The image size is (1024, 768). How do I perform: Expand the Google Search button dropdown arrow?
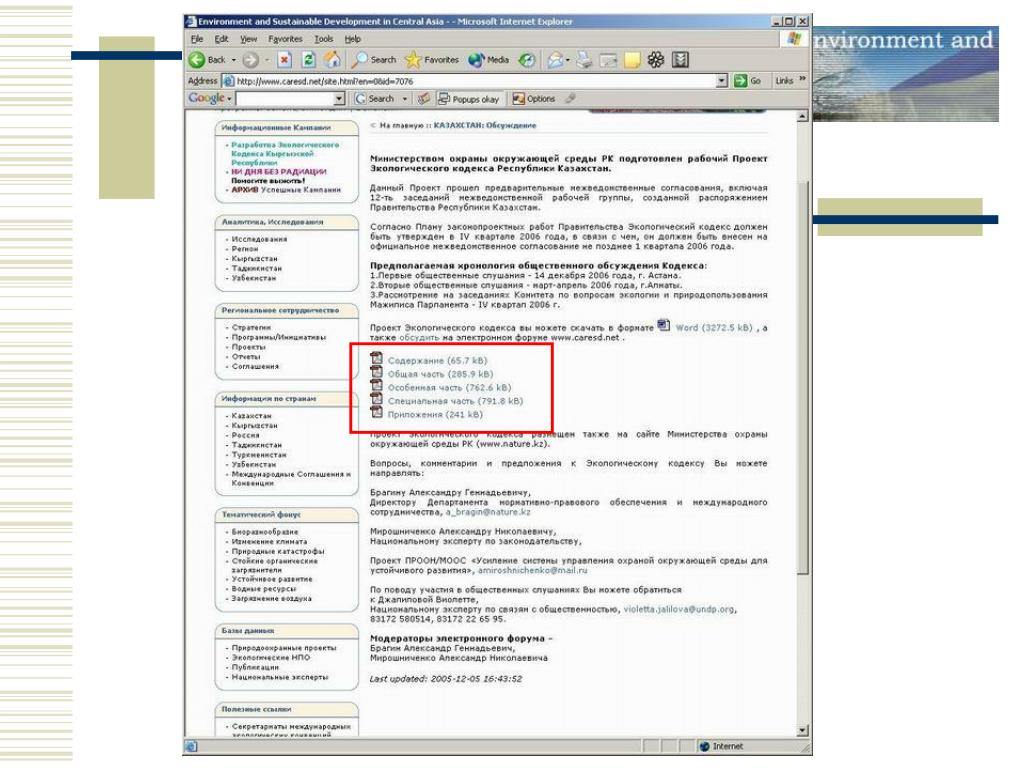point(405,99)
